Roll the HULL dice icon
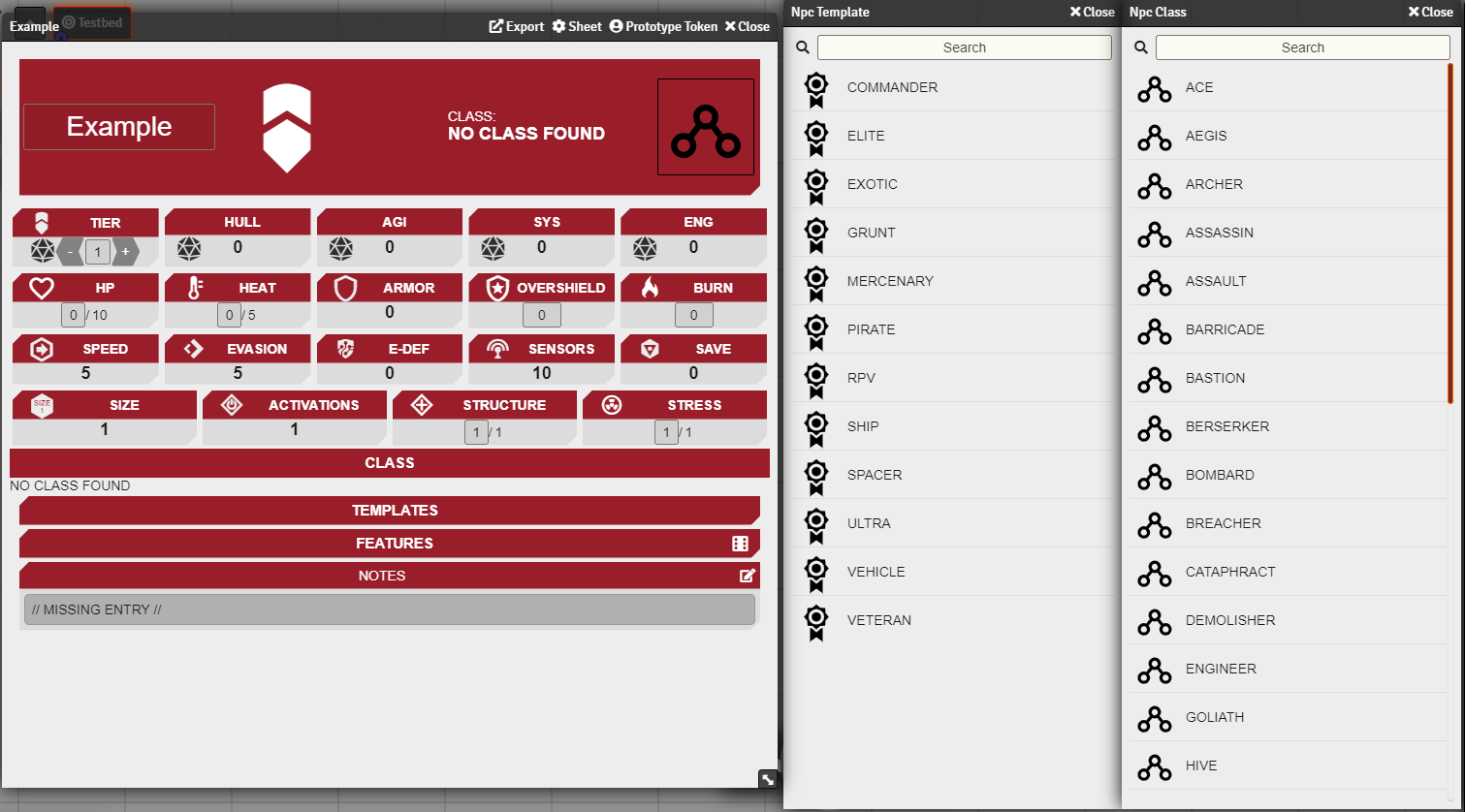1465x812 pixels. click(x=189, y=249)
